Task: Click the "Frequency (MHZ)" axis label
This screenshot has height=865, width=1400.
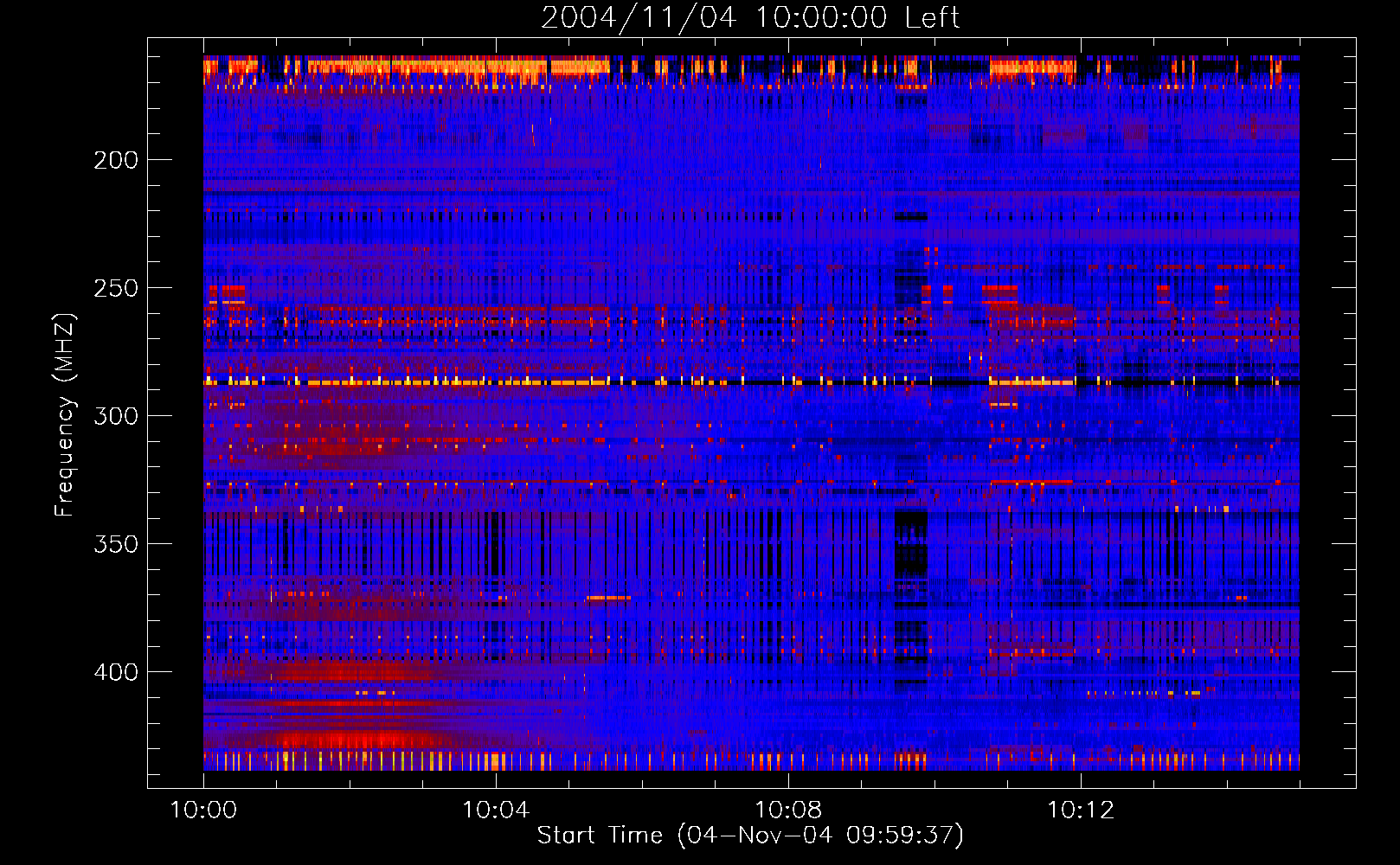Action: [65, 414]
